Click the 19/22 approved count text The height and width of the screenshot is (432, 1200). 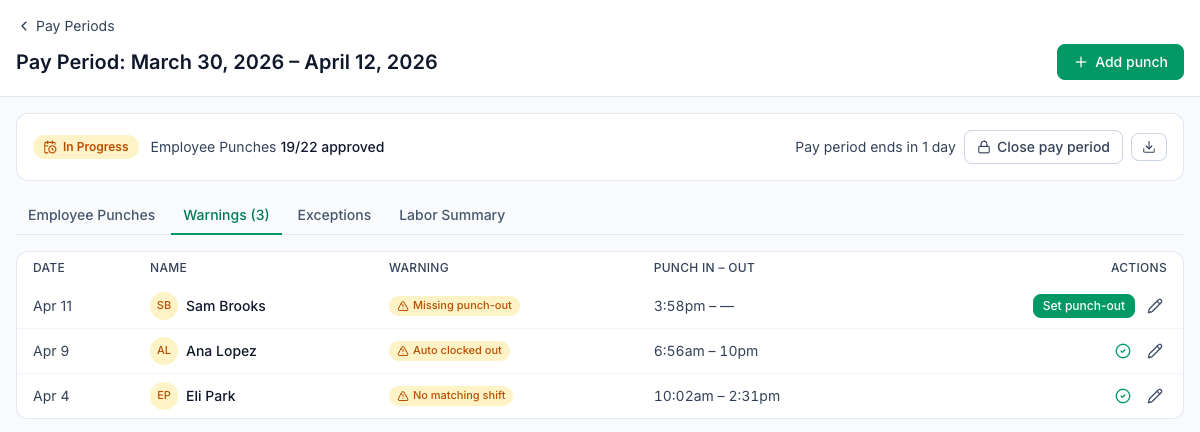click(332, 147)
